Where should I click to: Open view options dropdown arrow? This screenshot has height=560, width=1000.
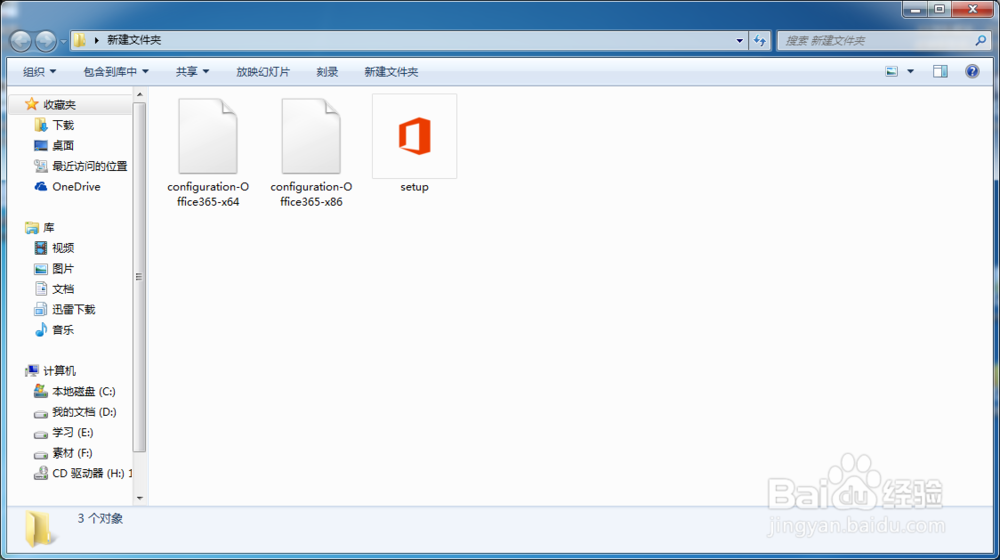click(911, 71)
